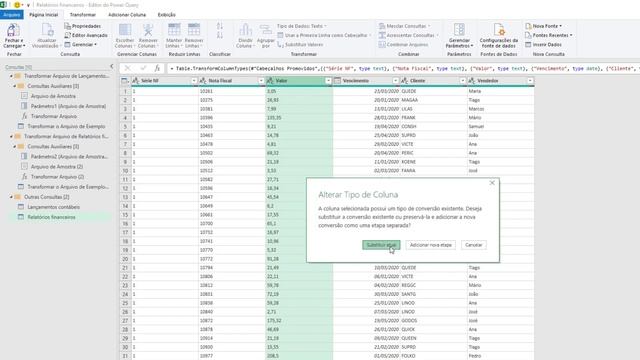Screen dimensions: 640x360
Task: Click row 1 number header in grid
Action: coord(125,91)
